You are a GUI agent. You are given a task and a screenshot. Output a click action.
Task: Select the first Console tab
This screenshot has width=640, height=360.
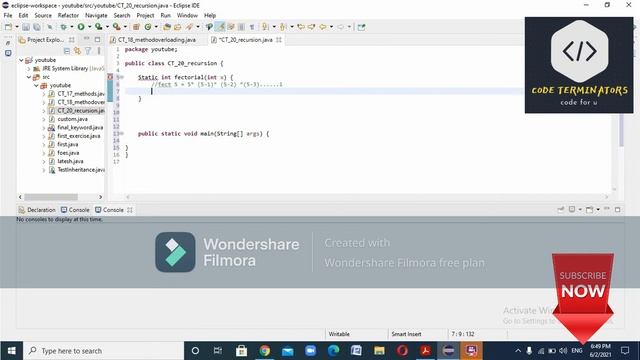pyautogui.click(x=75, y=210)
